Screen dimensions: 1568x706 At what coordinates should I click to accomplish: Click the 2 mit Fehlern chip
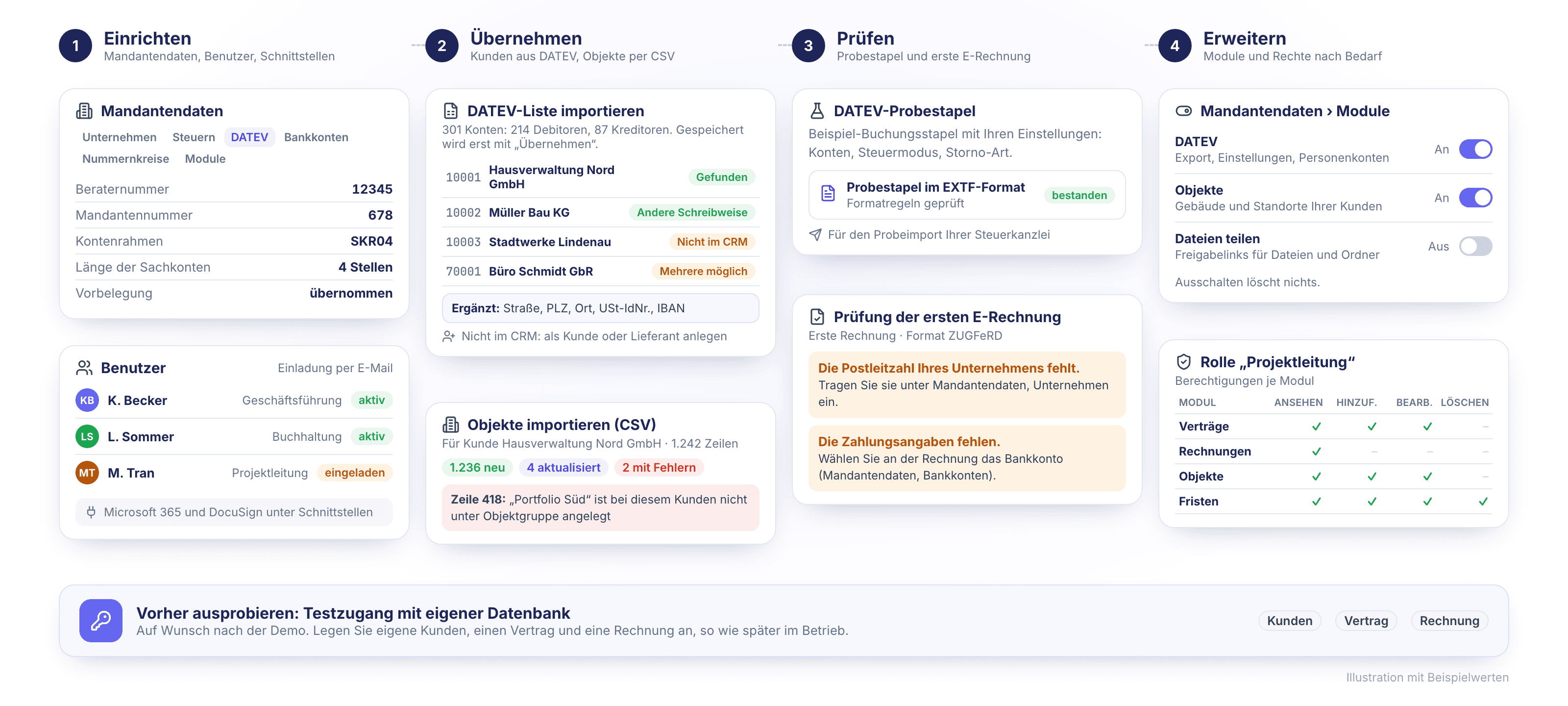click(x=659, y=467)
